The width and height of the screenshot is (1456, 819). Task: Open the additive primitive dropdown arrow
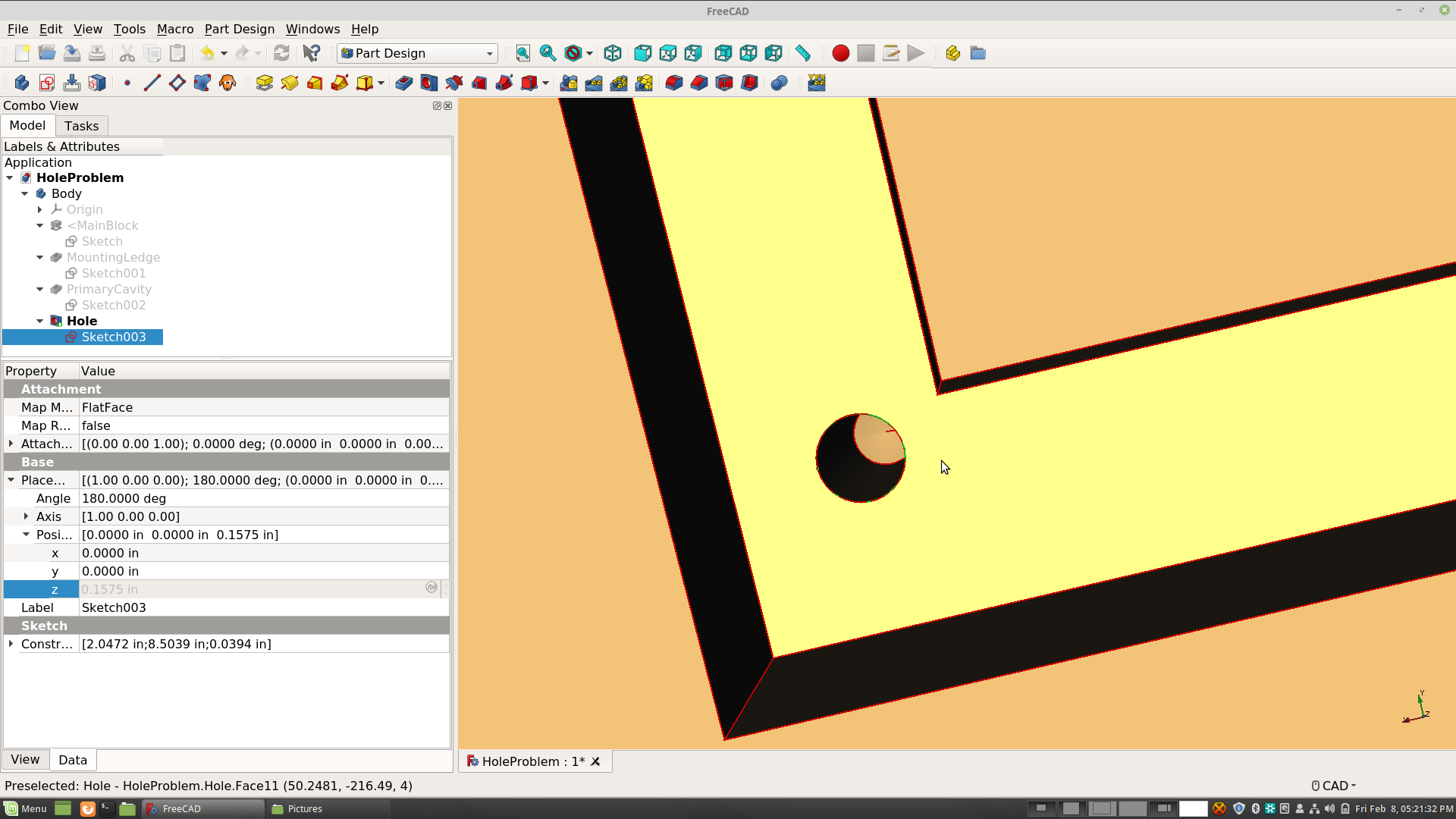[381, 83]
